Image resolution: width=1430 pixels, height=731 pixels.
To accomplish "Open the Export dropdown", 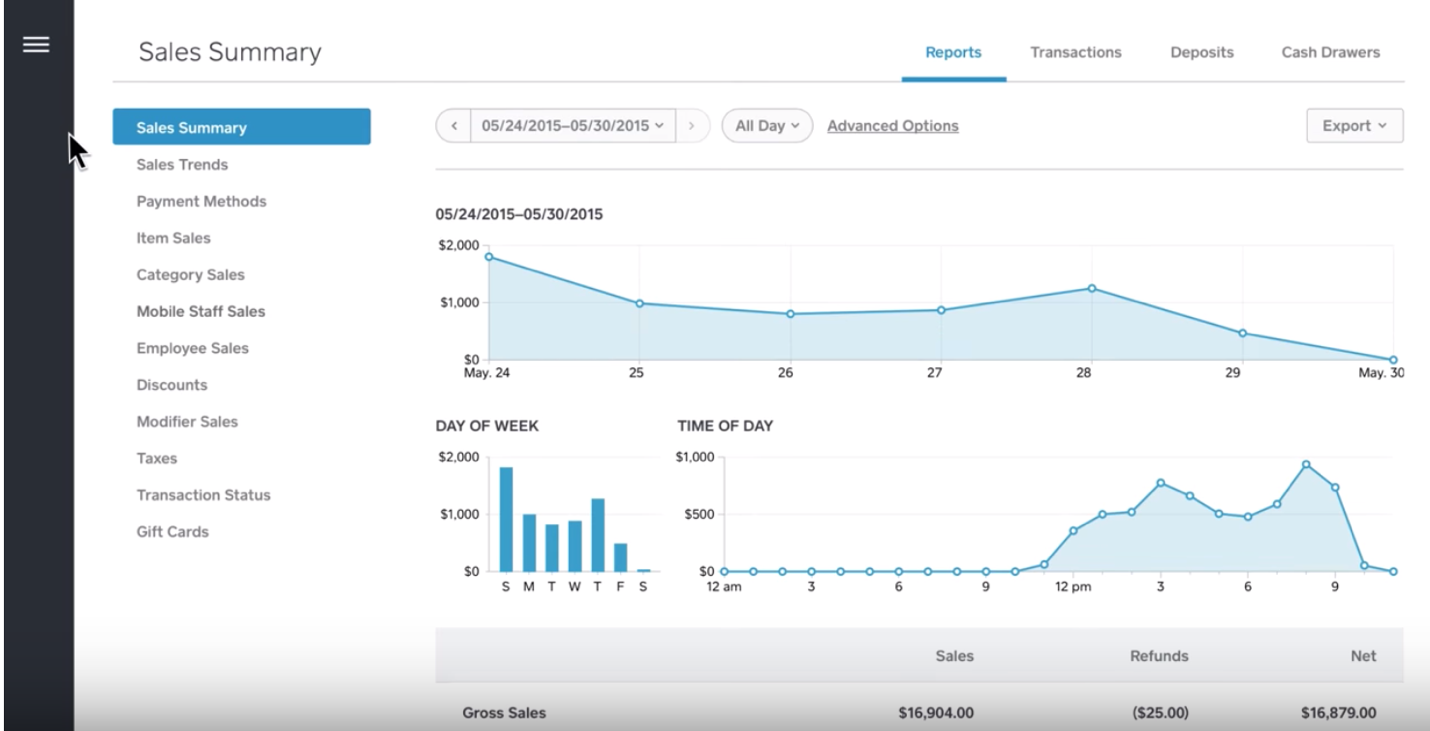I will [x=1354, y=126].
